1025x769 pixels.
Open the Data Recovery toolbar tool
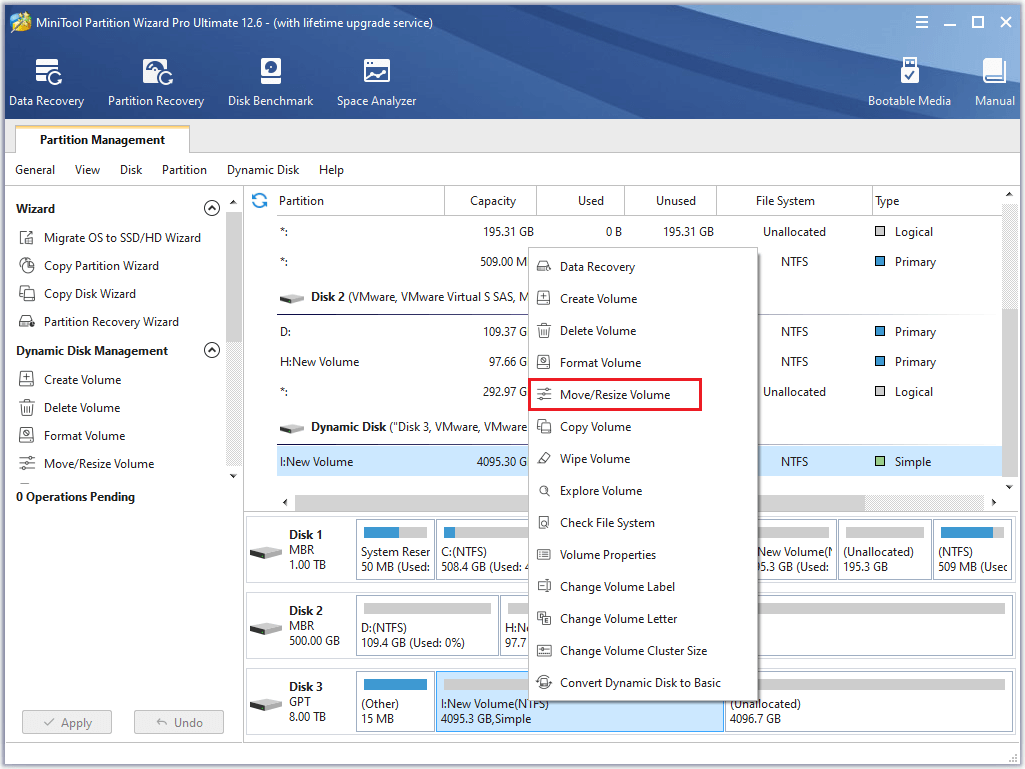(46, 82)
